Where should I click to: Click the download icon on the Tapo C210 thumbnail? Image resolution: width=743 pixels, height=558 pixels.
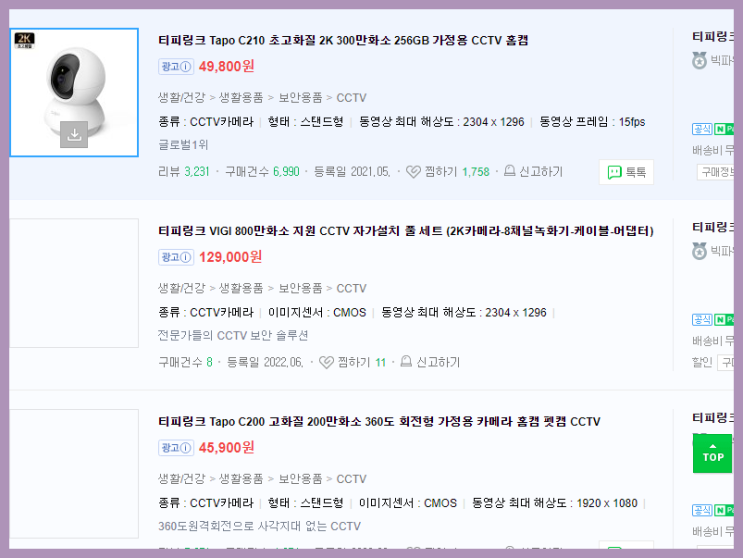pyautogui.click(x=74, y=135)
